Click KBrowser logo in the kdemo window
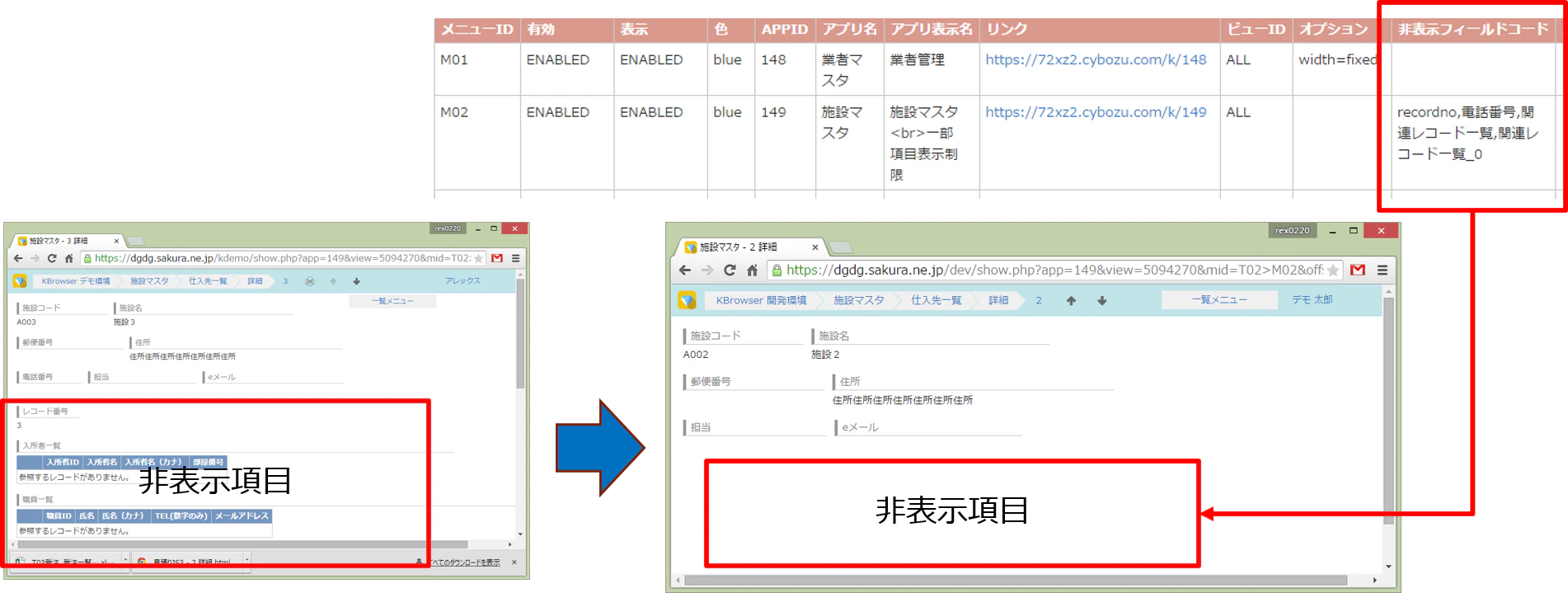The width and height of the screenshot is (1568, 593). click(x=20, y=281)
